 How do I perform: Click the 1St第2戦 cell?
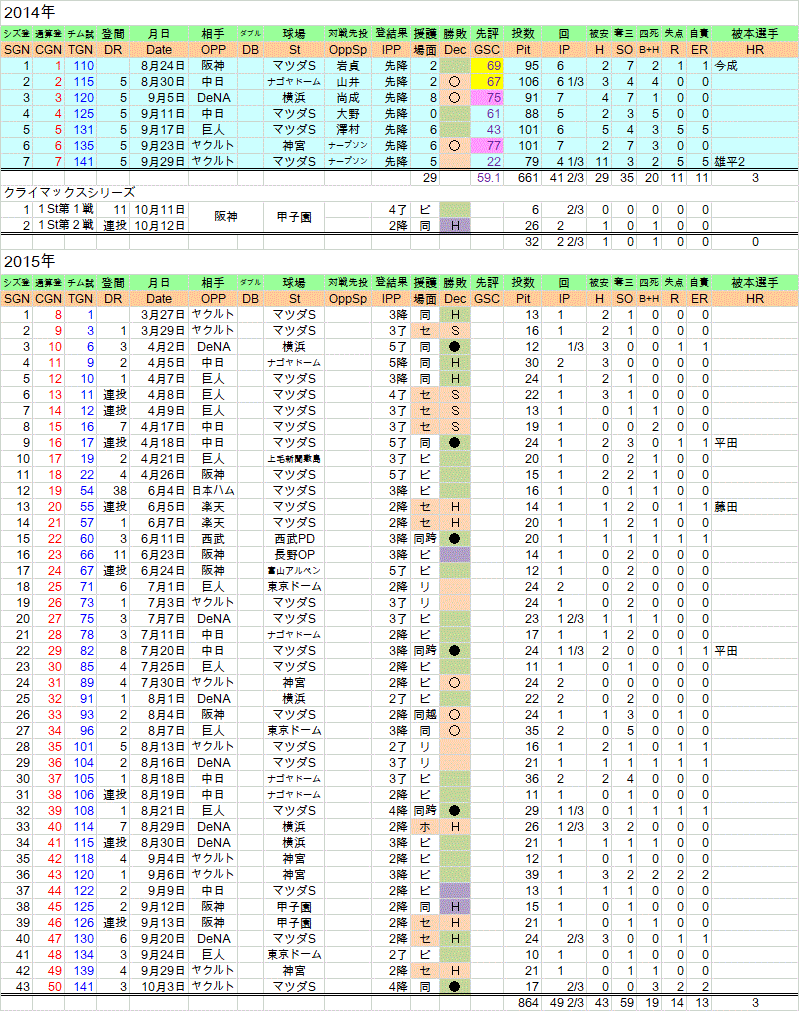[65, 226]
